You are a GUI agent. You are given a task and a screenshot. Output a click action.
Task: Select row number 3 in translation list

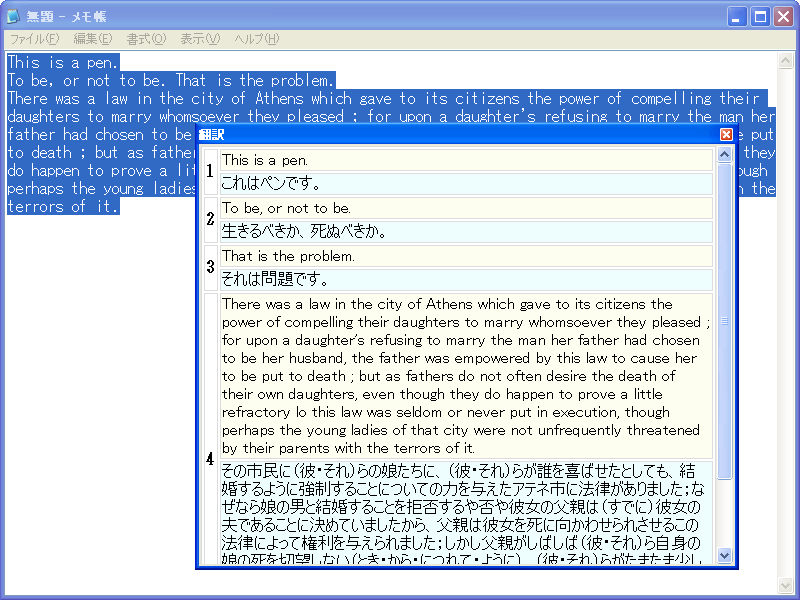(x=210, y=267)
